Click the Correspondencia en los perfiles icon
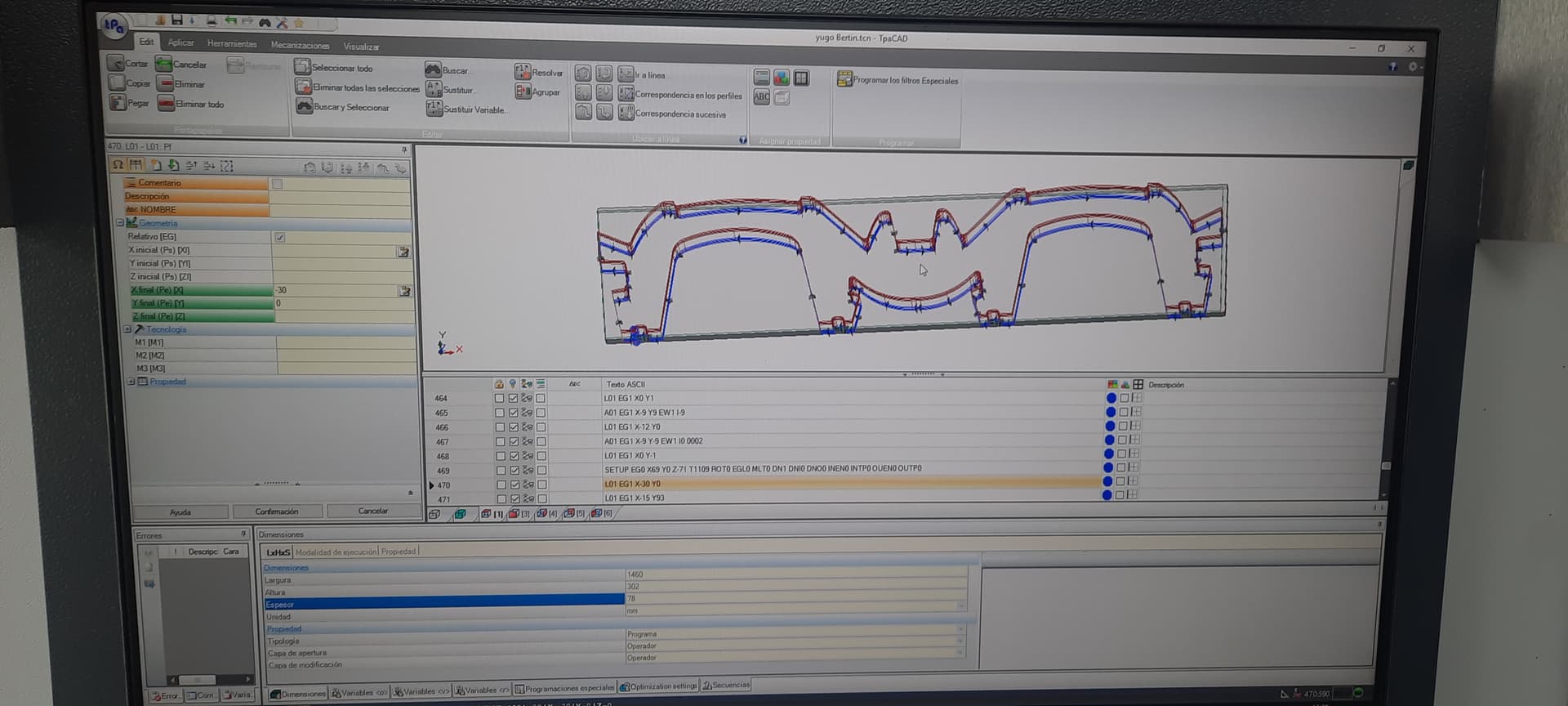This screenshot has height=706, width=1568. point(626,95)
